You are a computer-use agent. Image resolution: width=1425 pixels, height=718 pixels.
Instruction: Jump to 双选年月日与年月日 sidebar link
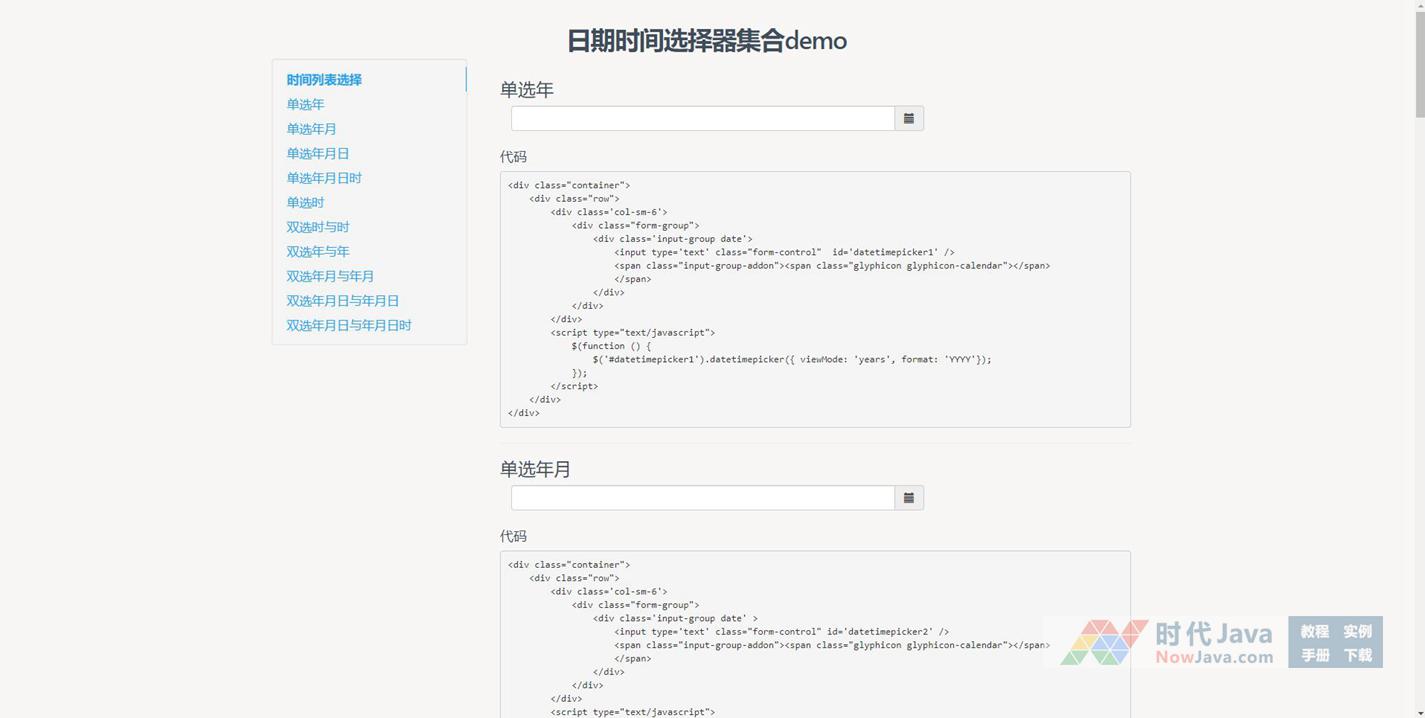(342, 301)
